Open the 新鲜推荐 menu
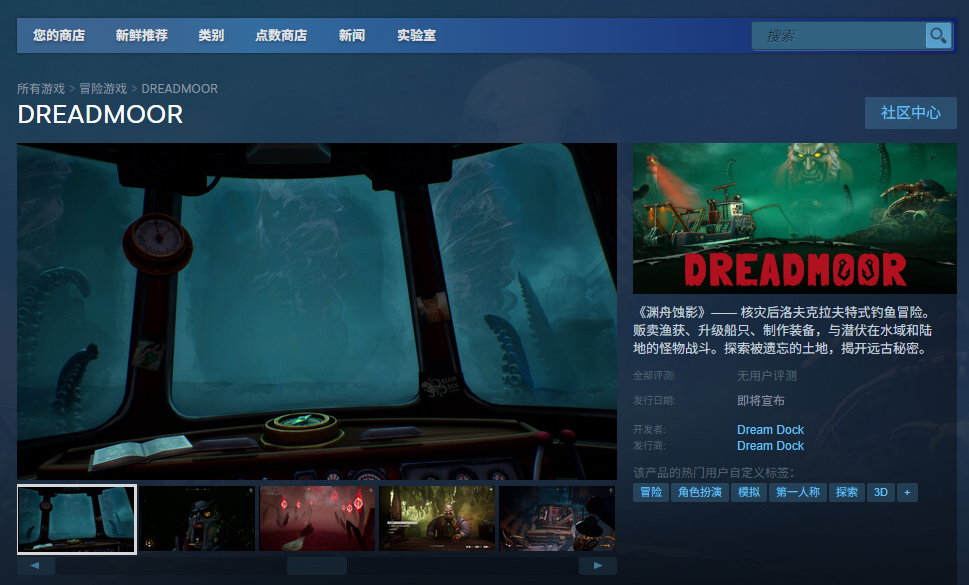 (x=141, y=36)
